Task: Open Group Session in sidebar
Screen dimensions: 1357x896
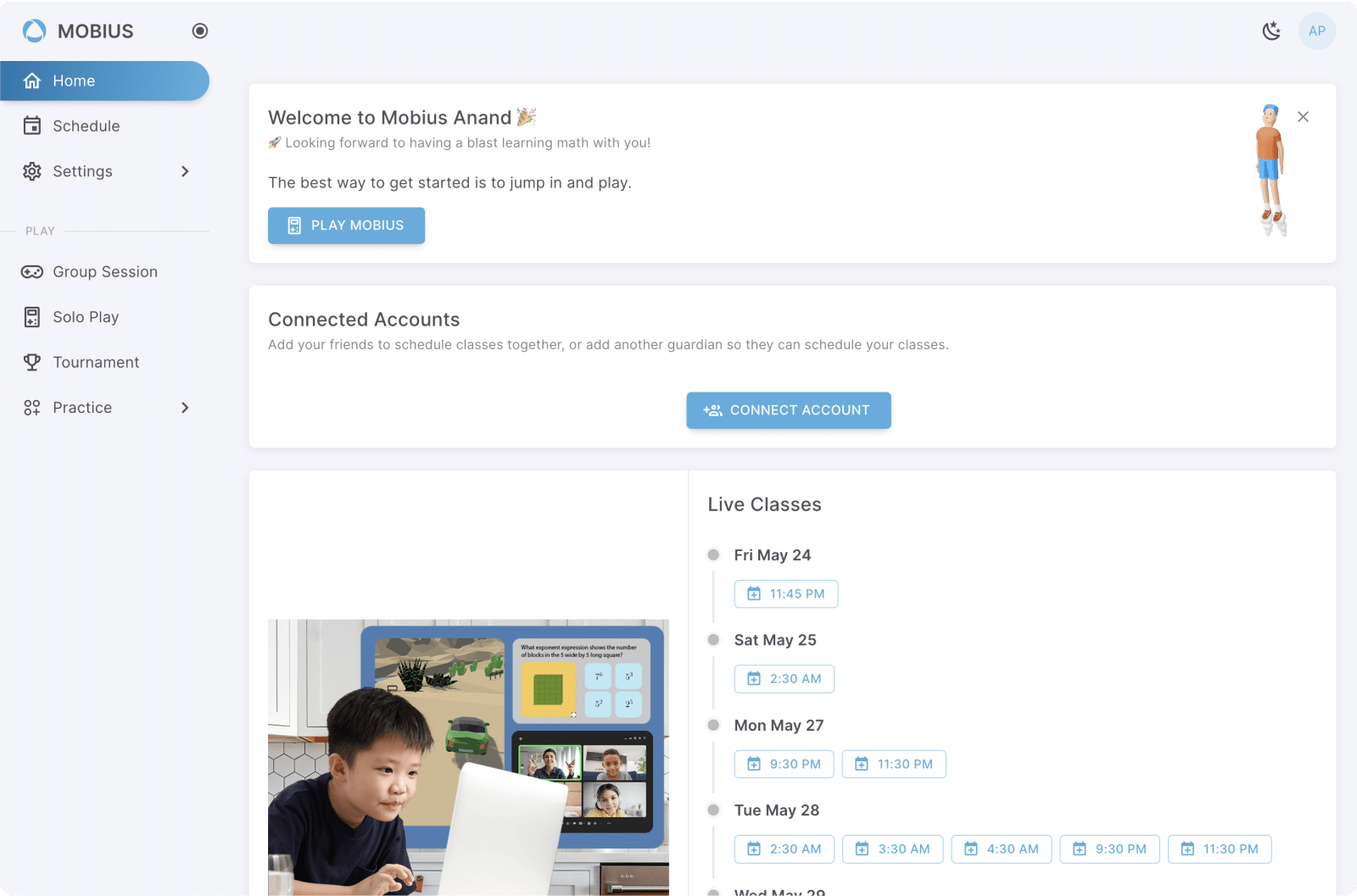Action: [x=104, y=272]
